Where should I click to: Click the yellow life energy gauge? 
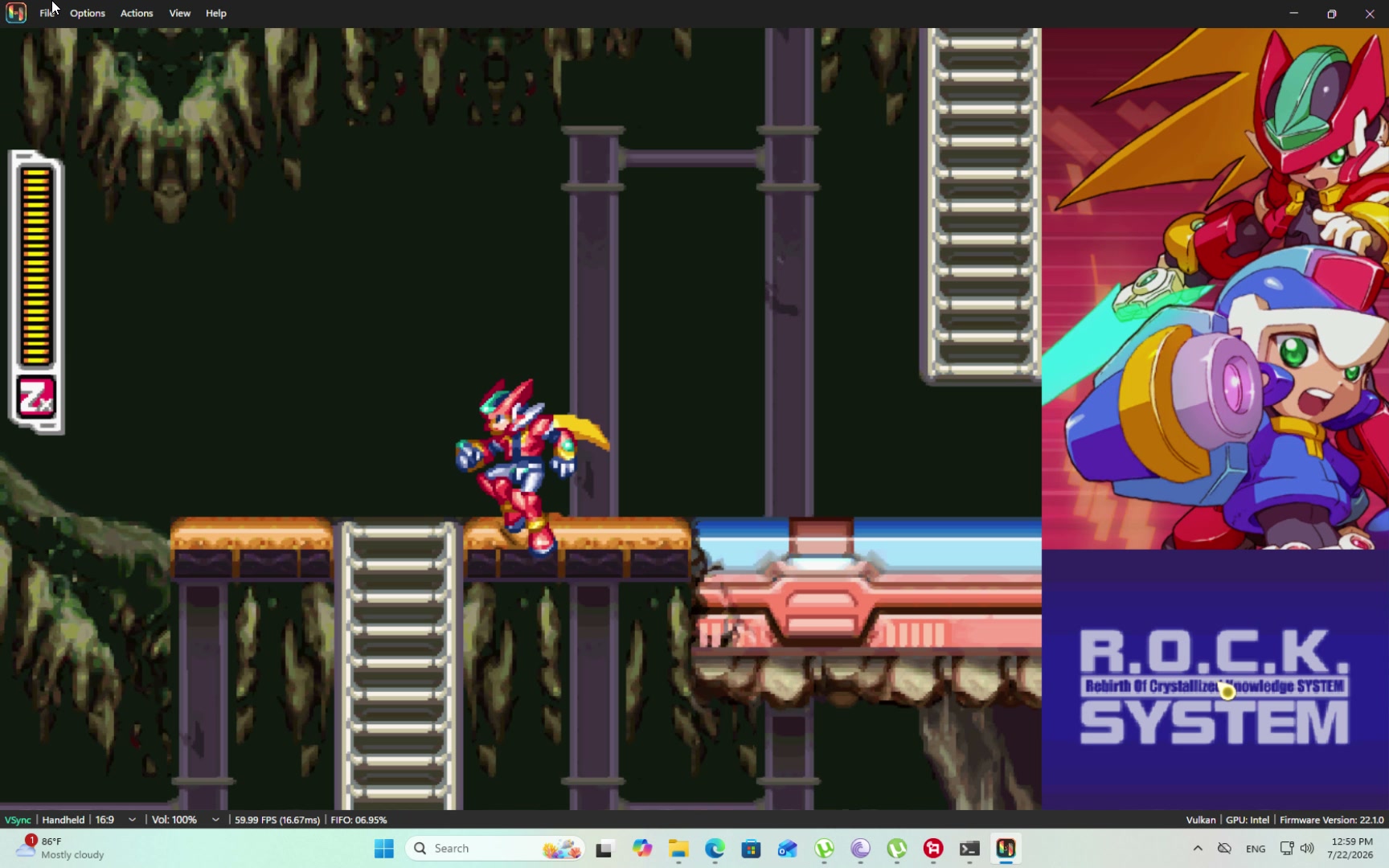[36, 265]
